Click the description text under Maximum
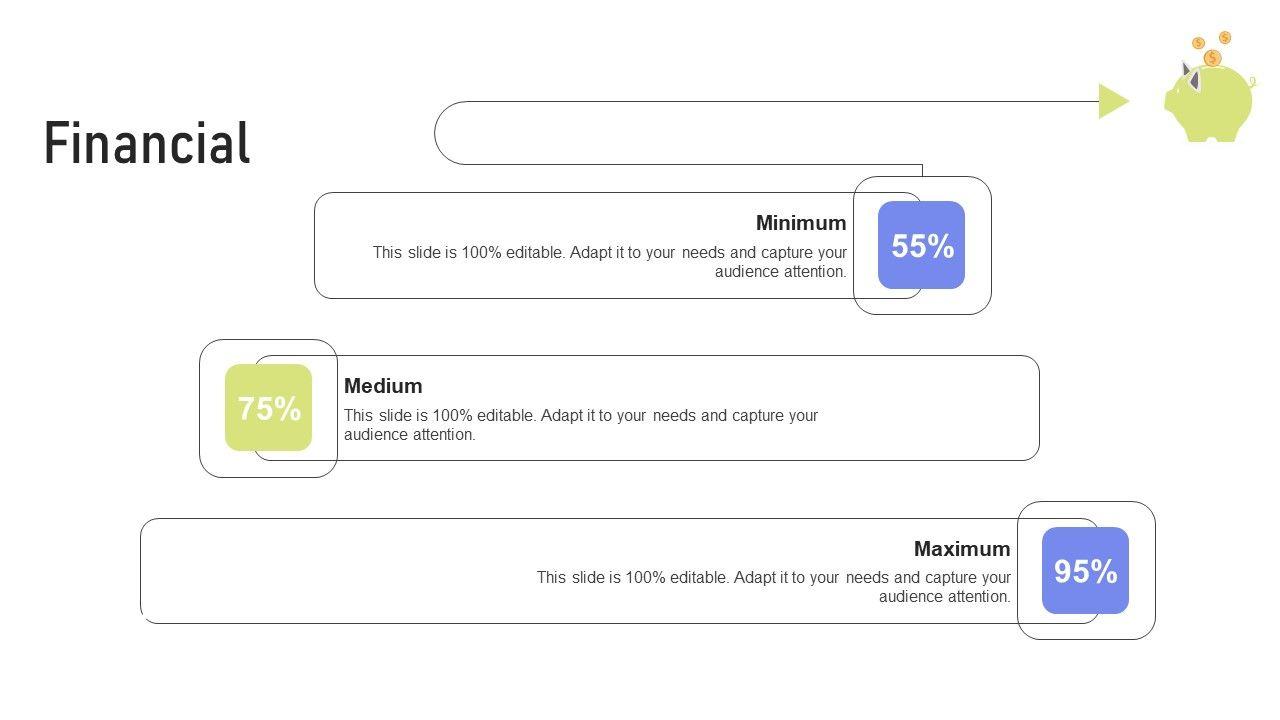 (x=773, y=587)
